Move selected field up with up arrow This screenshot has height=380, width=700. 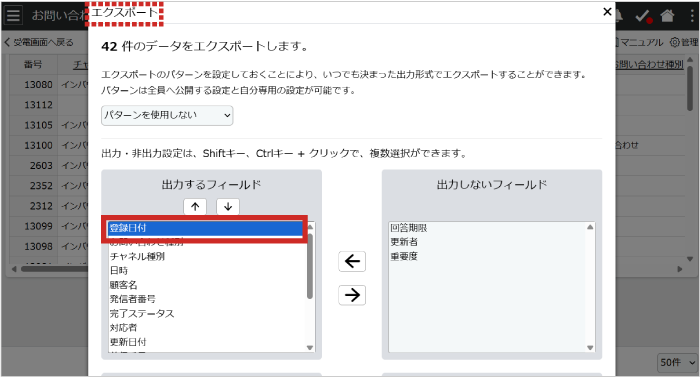click(x=195, y=207)
